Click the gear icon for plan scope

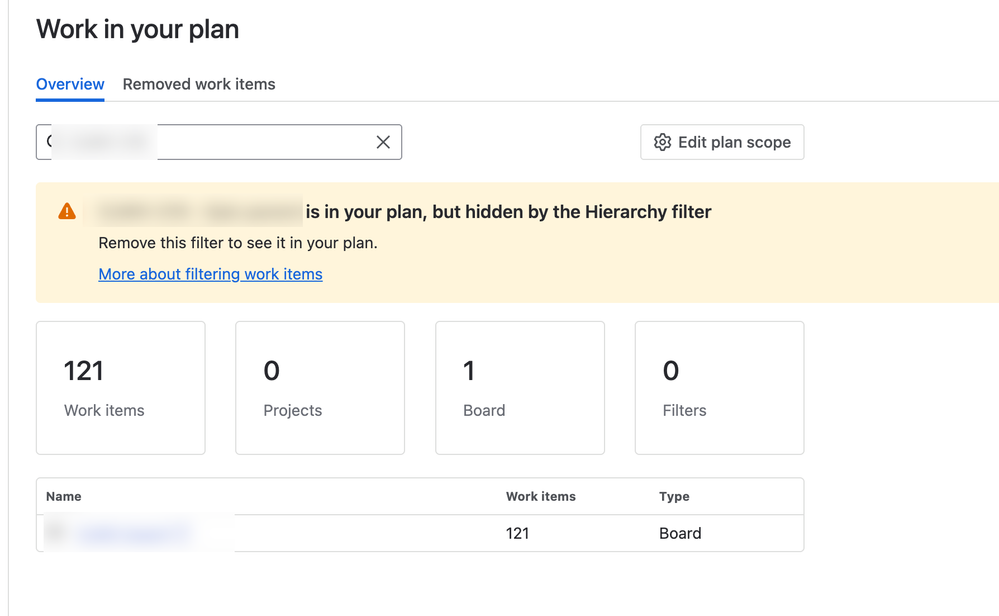click(x=662, y=142)
